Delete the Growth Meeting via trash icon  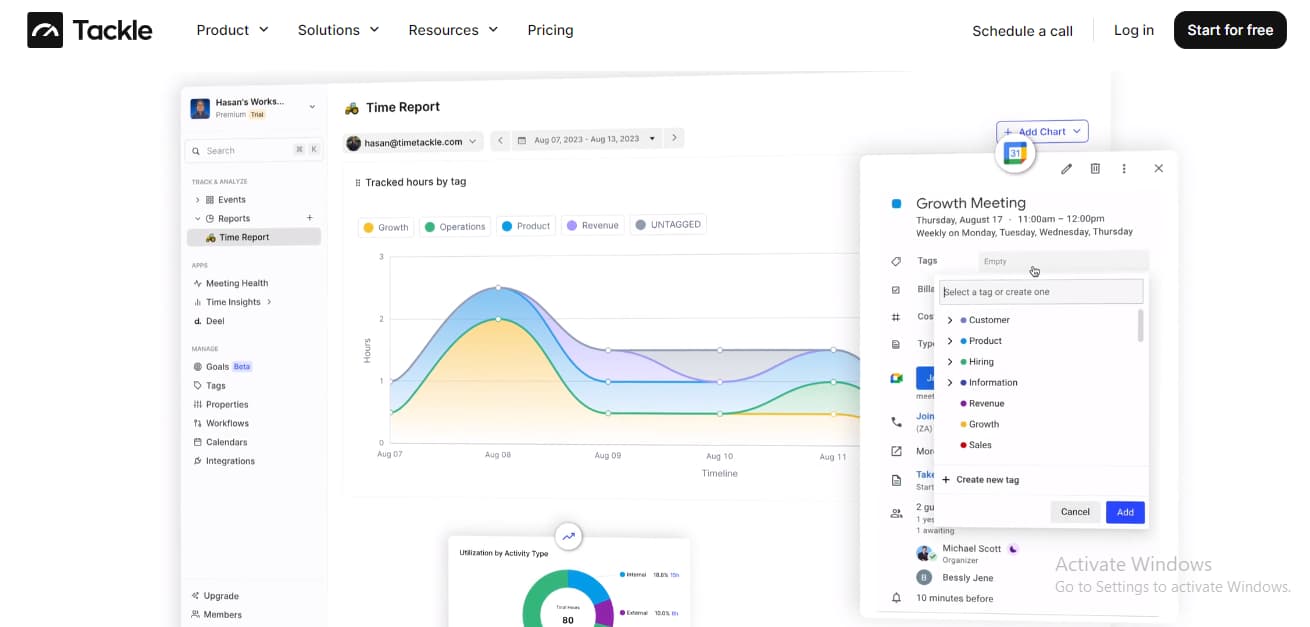tap(1095, 168)
